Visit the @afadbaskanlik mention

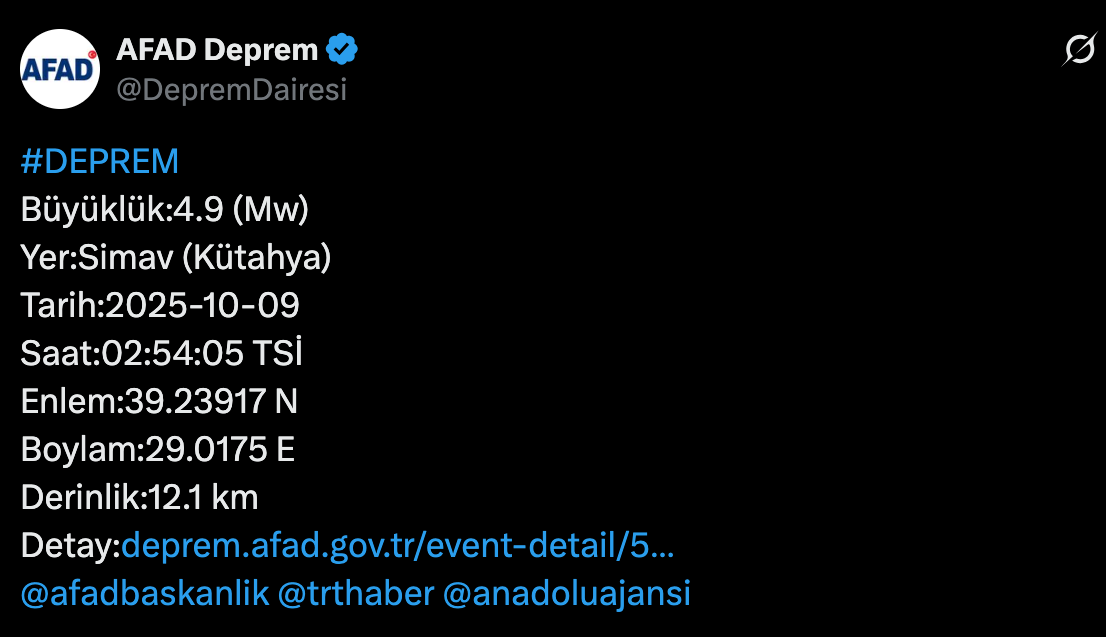(144, 593)
